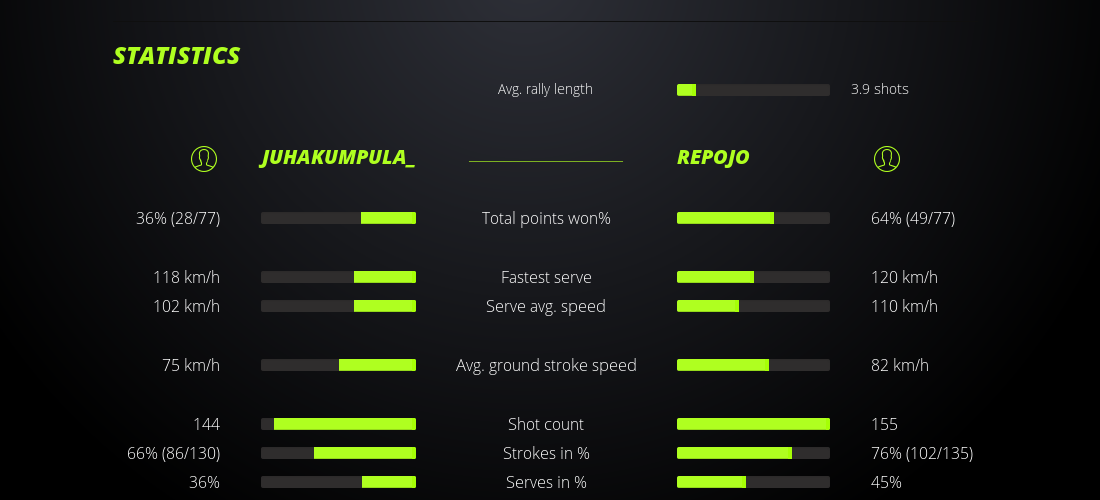
Task: Click the STATISTICS heading
Action: pos(177,56)
